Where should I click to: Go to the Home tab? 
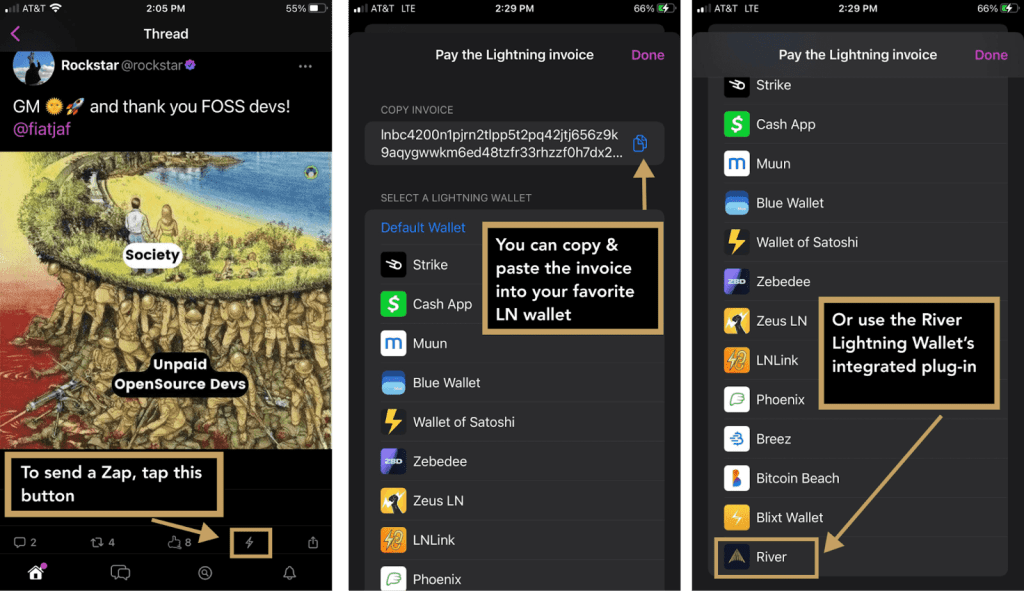point(36,573)
